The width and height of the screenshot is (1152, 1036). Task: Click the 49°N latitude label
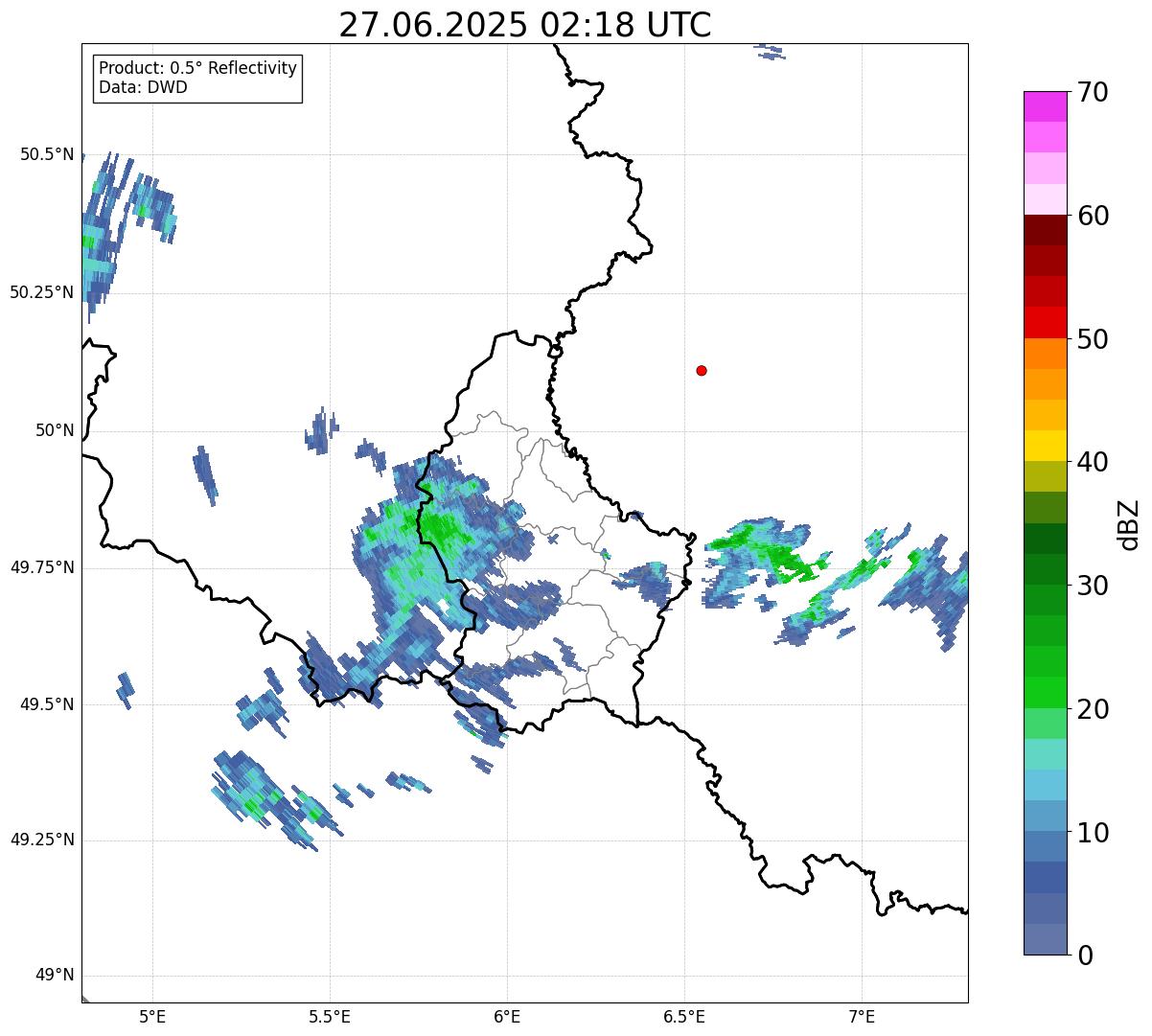click(55, 975)
